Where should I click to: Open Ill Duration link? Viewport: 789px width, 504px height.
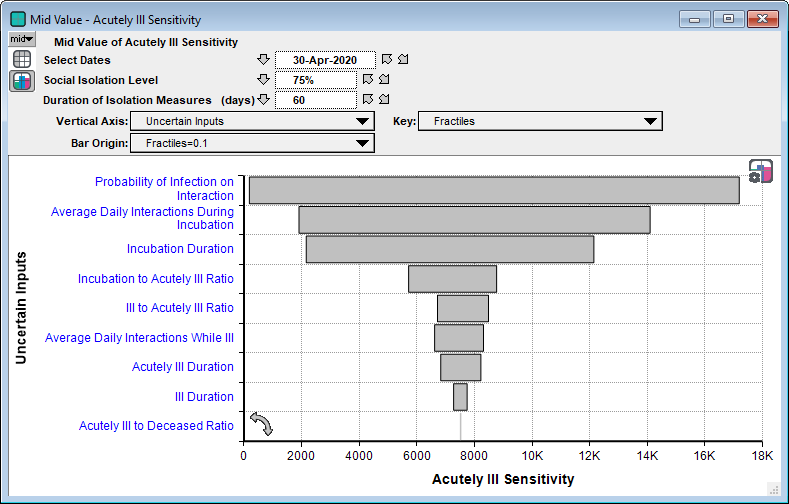(x=204, y=397)
